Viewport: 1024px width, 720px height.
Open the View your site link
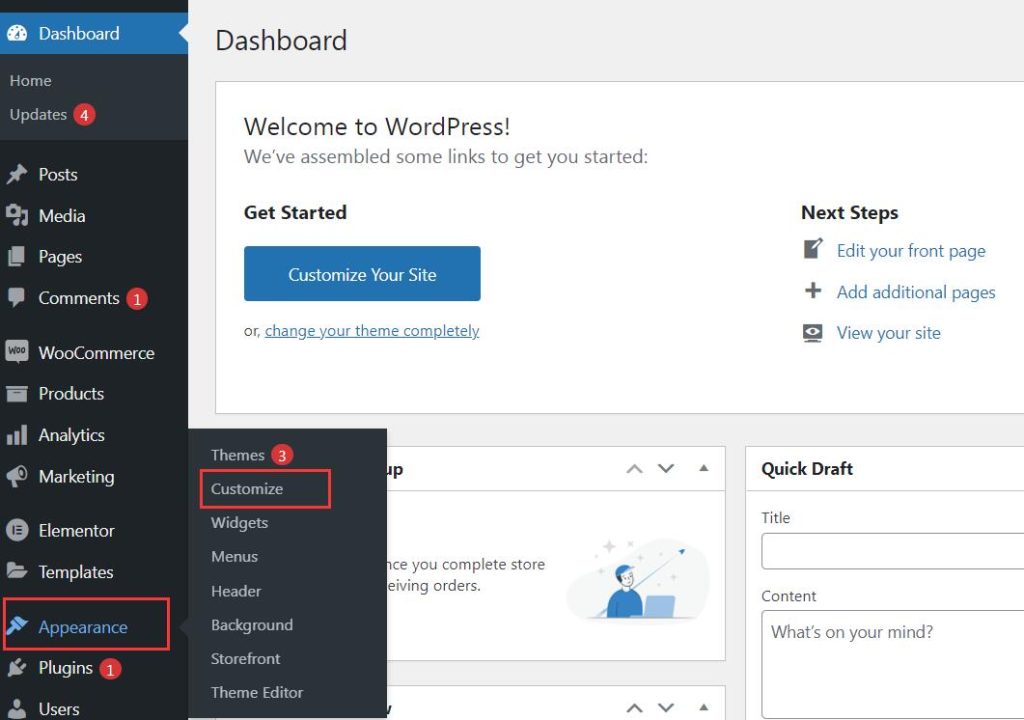[889, 333]
